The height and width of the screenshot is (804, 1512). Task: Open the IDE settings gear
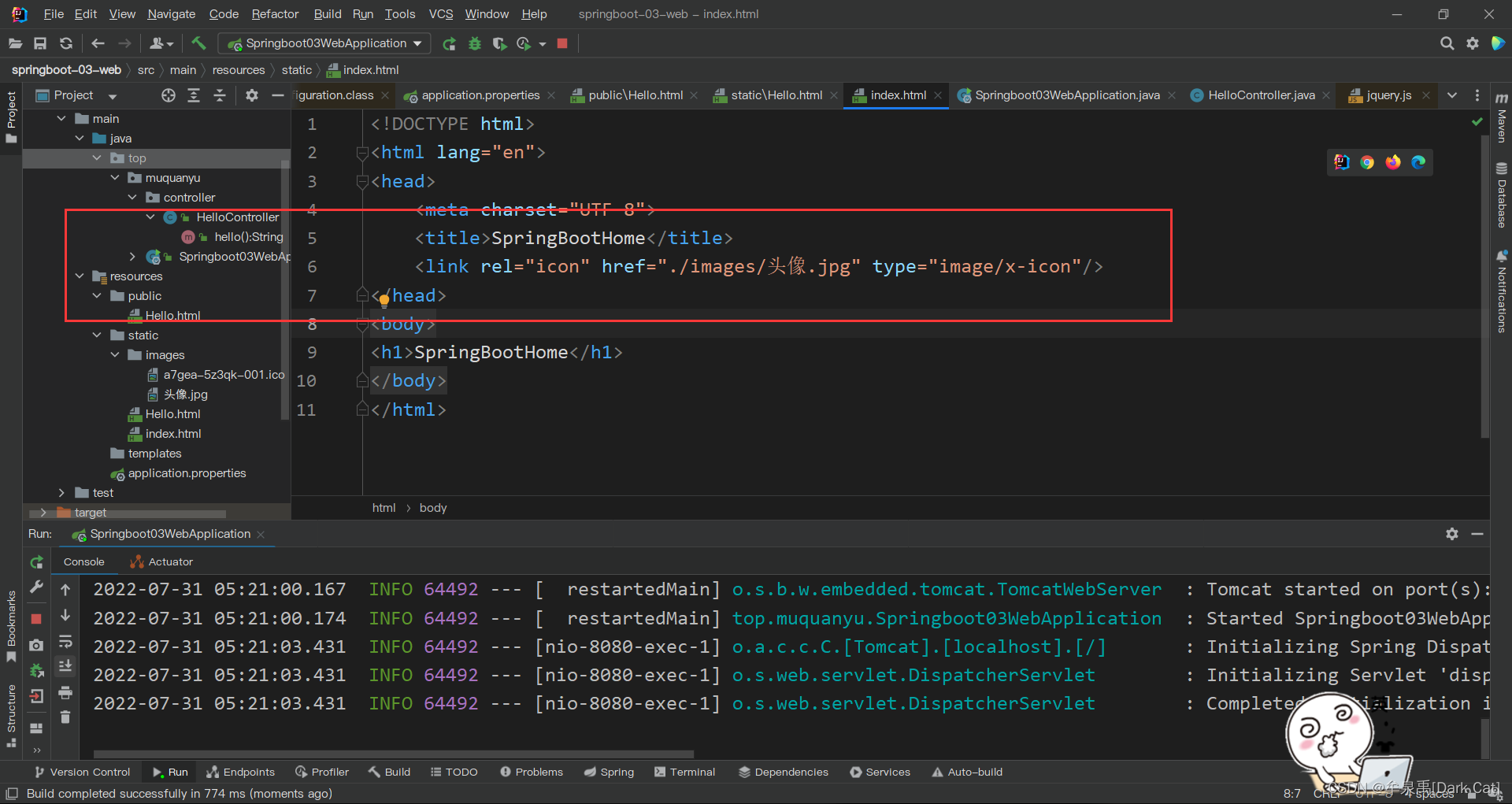[1473, 43]
